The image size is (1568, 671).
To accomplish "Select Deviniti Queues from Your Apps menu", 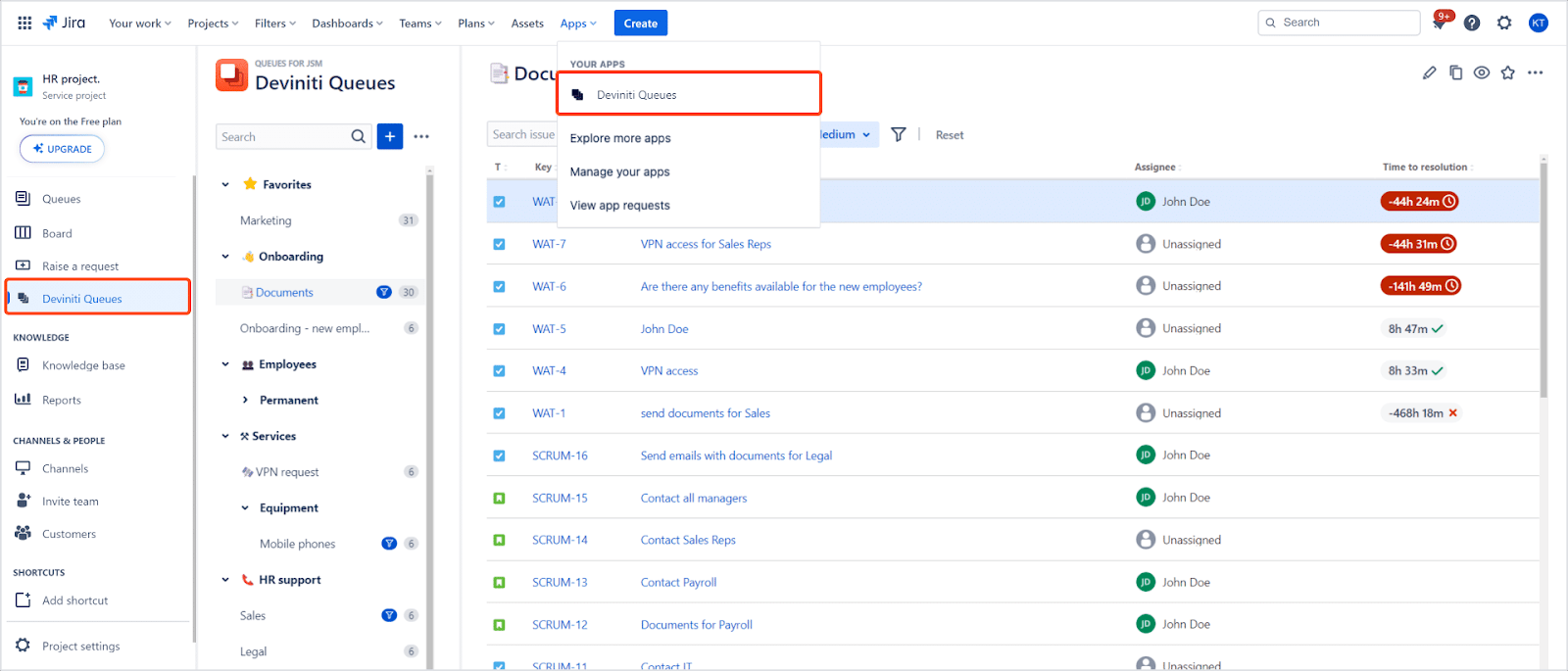I will coord(689,94).
